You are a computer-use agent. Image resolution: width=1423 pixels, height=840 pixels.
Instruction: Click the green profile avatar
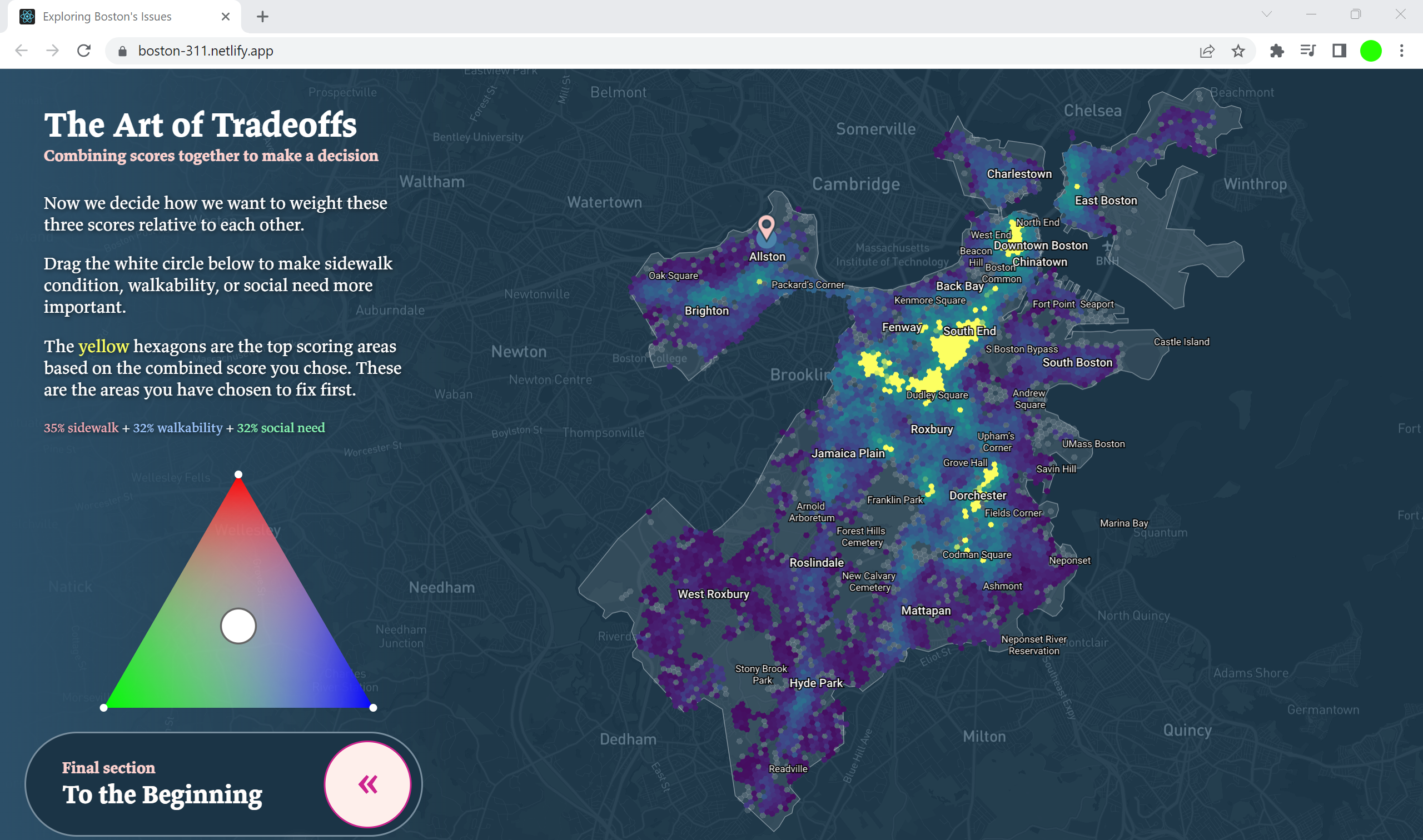[x=1370, y=51]
